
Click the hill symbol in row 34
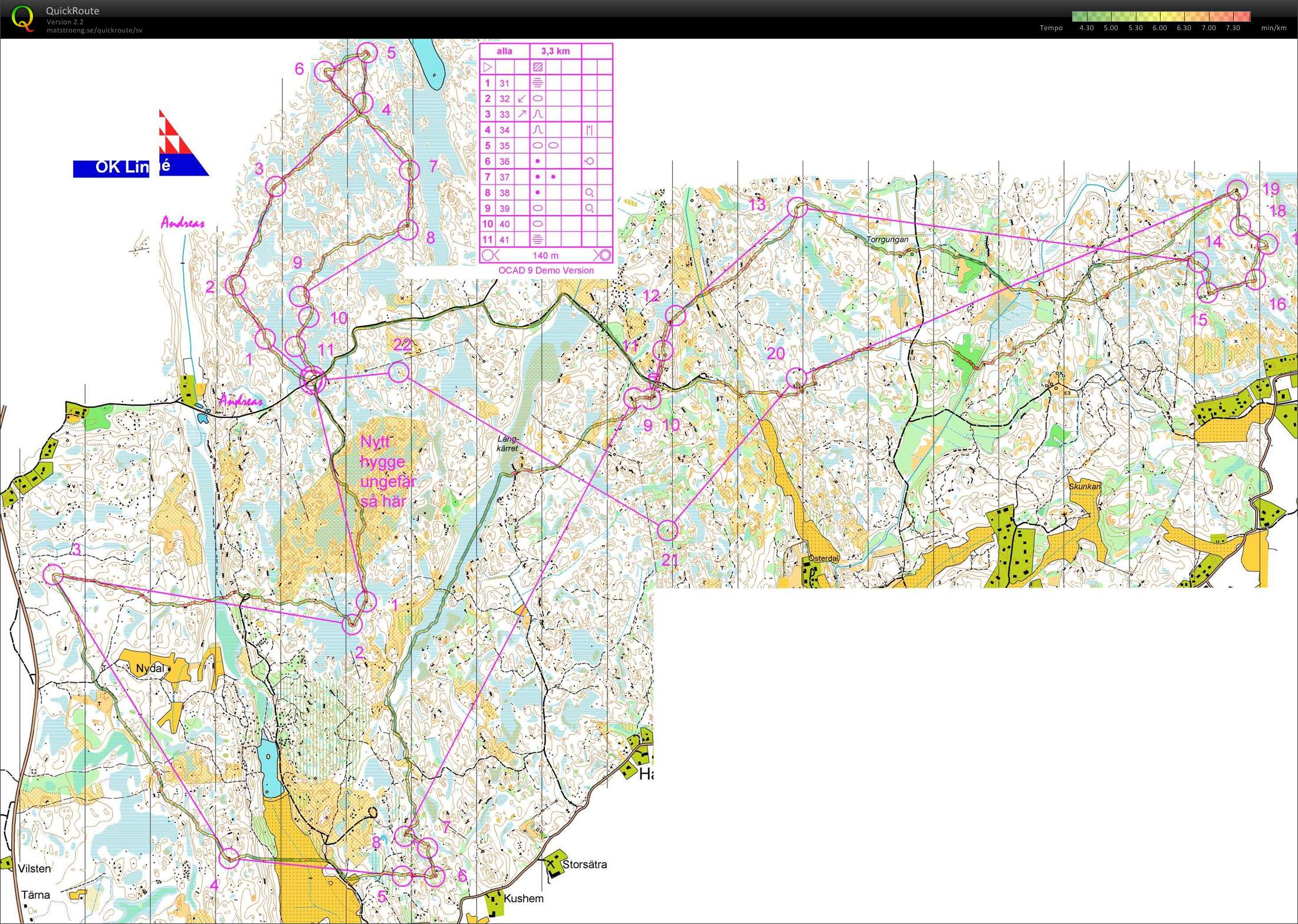pos(538,130)
